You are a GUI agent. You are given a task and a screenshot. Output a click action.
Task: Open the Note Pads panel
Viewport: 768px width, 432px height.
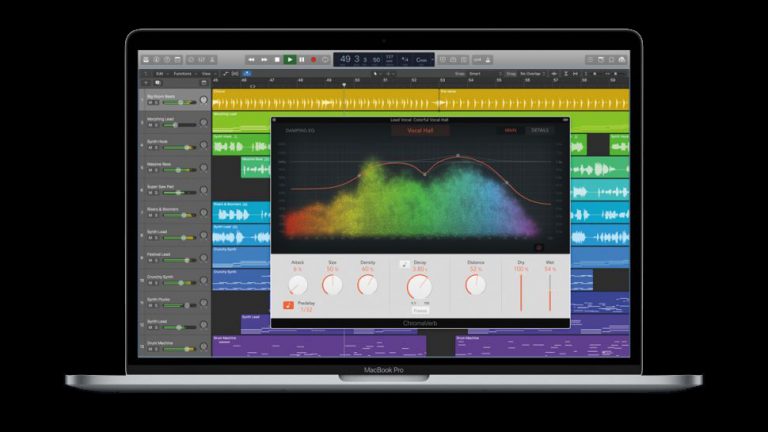(x=601, y=60)
